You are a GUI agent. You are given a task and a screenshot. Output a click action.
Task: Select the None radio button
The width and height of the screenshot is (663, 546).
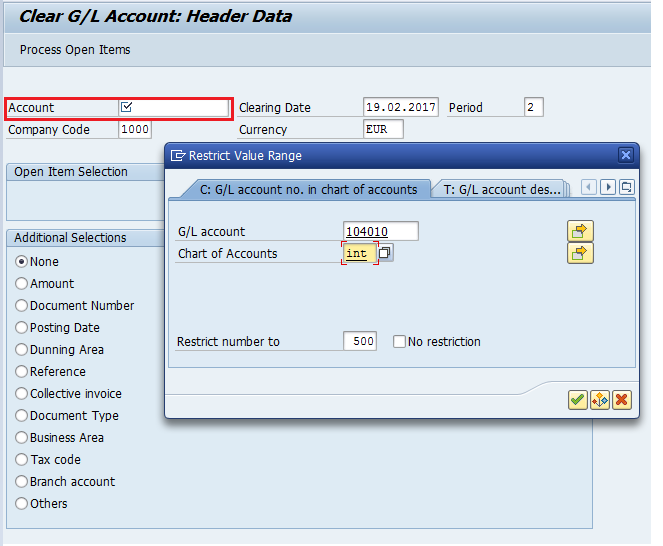21,261
